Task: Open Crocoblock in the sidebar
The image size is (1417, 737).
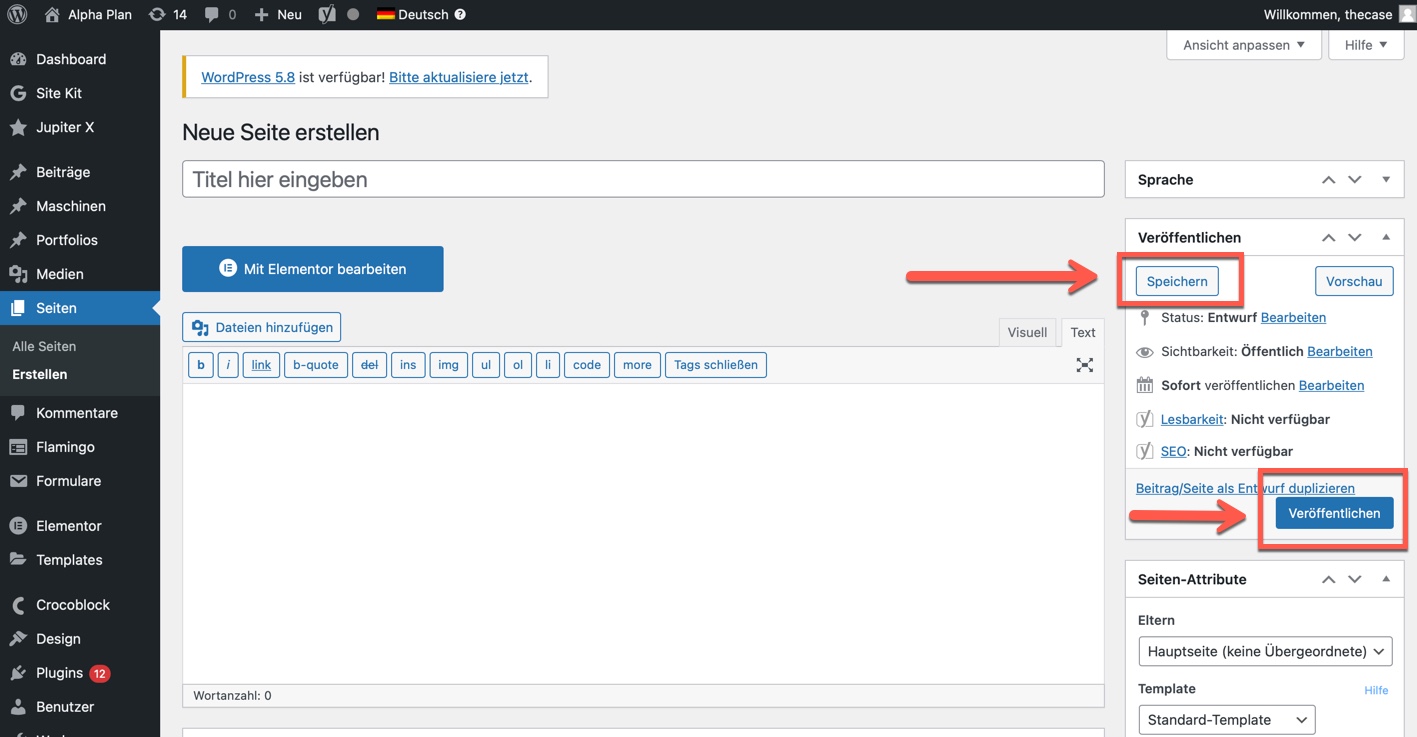Action: [x=72, y=605]
